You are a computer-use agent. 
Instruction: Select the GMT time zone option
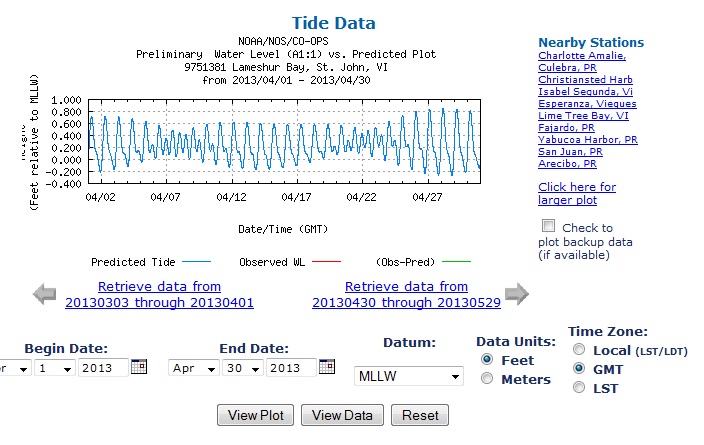tap(578, 369)
